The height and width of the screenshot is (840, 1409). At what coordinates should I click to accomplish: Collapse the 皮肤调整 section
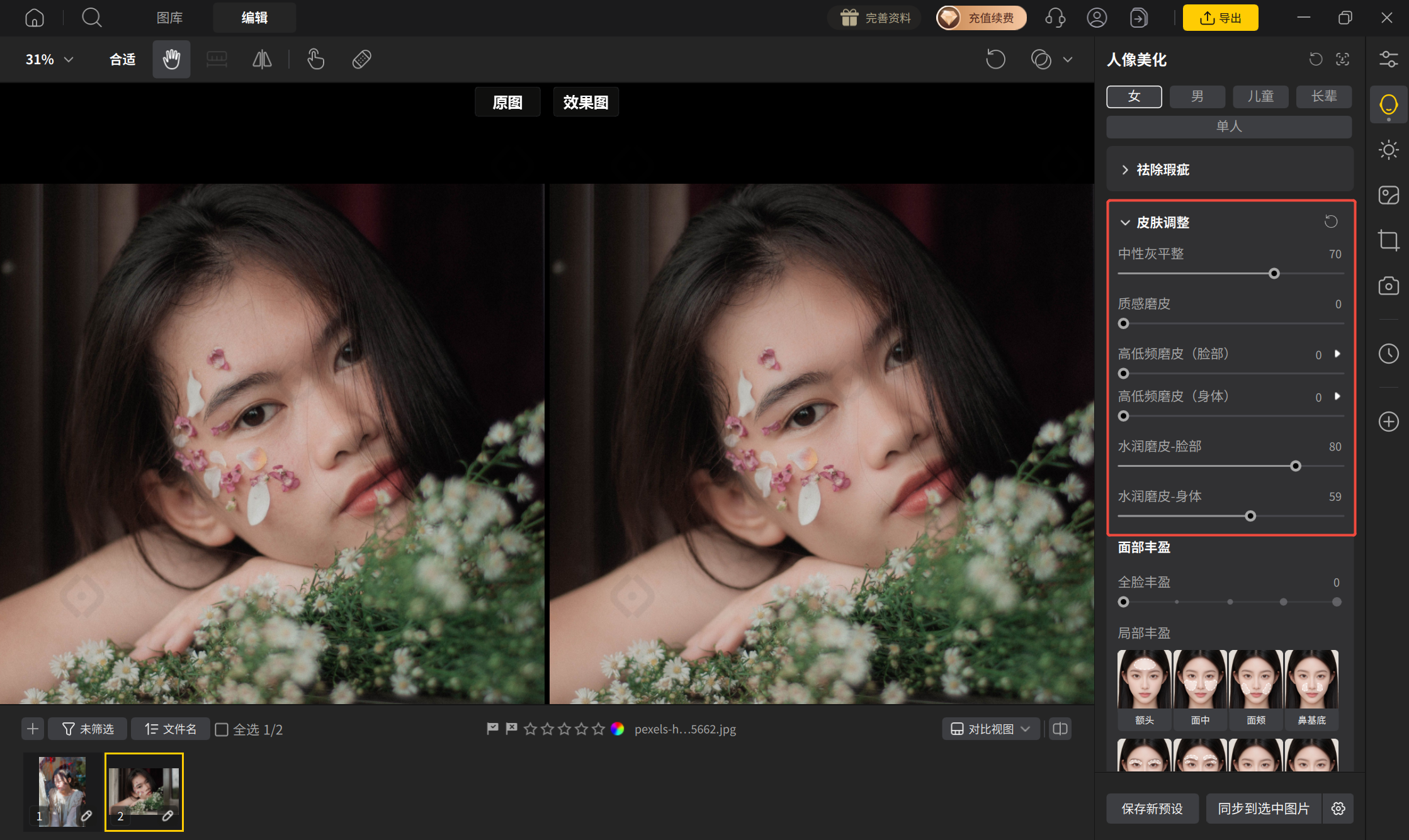[x=1125, y=222]
